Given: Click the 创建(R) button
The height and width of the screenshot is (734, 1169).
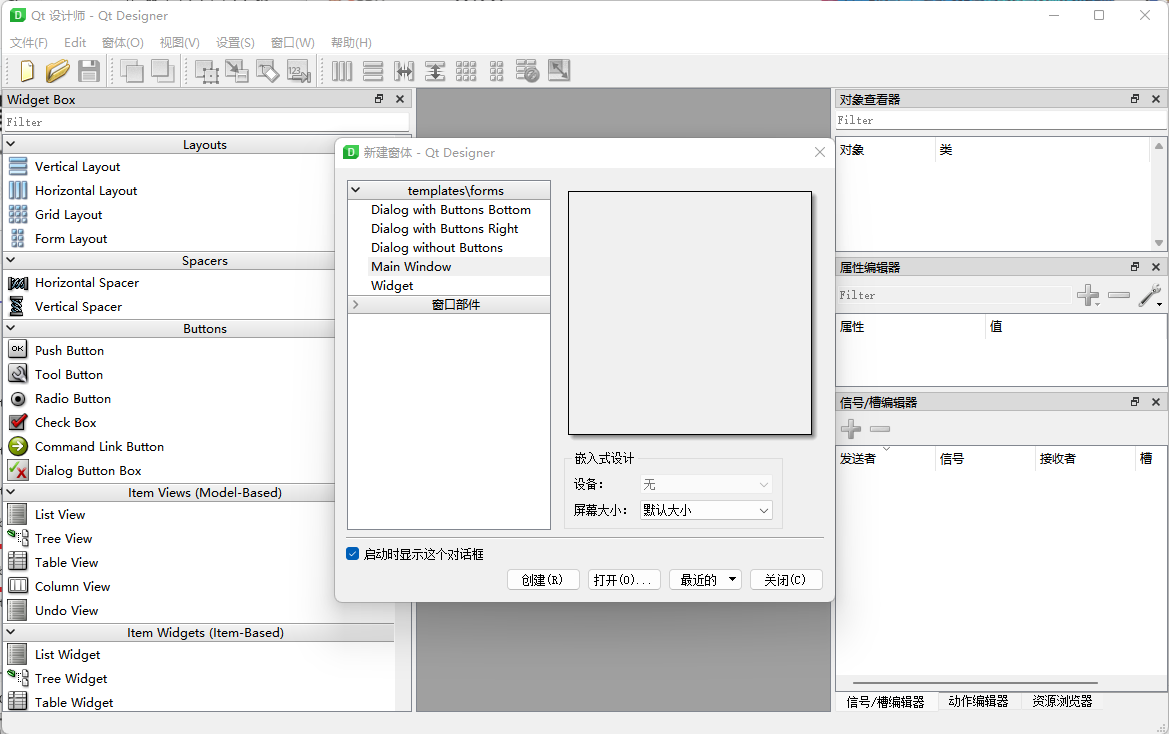Looking at the screenshot, I should [543, 580].
